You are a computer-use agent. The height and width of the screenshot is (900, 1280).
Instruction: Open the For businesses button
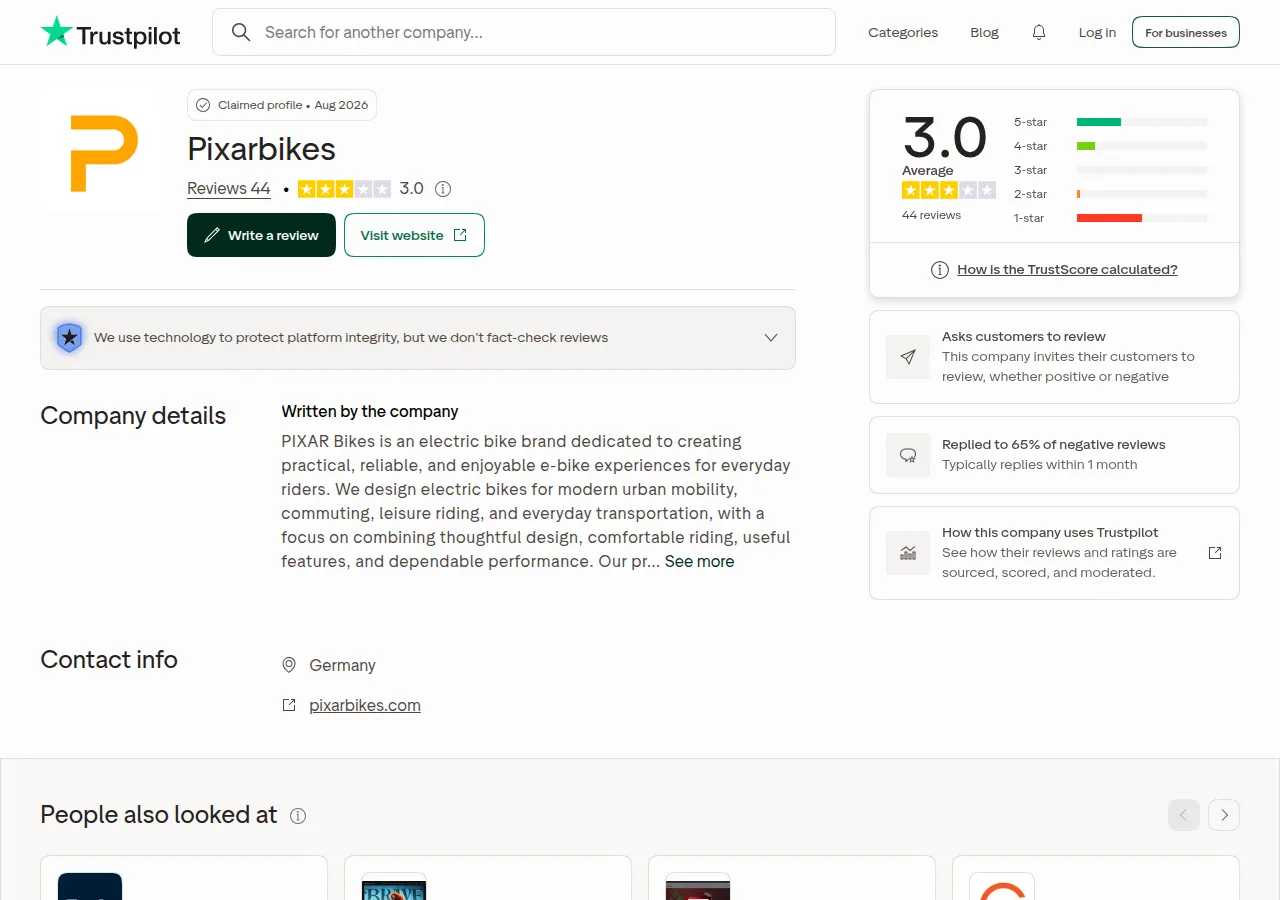pyautogui.click(x=1186, y=32)
